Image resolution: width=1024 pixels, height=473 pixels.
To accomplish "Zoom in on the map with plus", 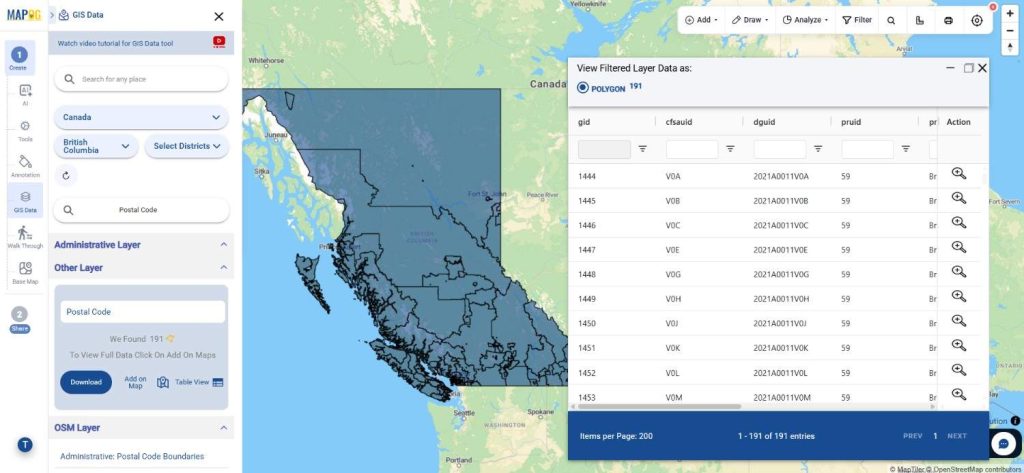I will [1010, 14].
